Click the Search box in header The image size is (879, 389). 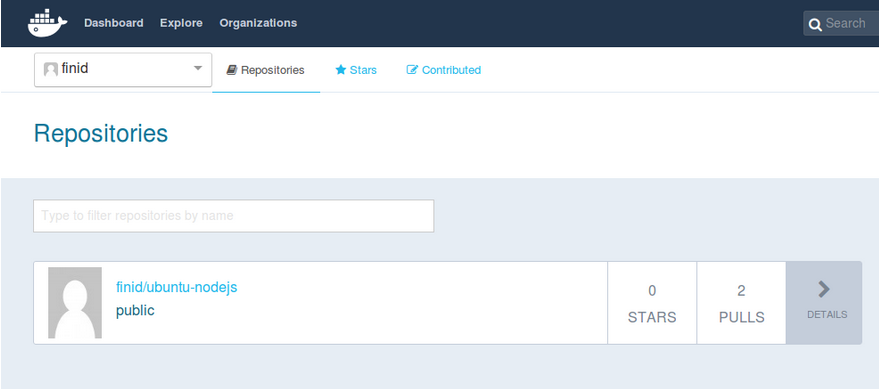841,24
